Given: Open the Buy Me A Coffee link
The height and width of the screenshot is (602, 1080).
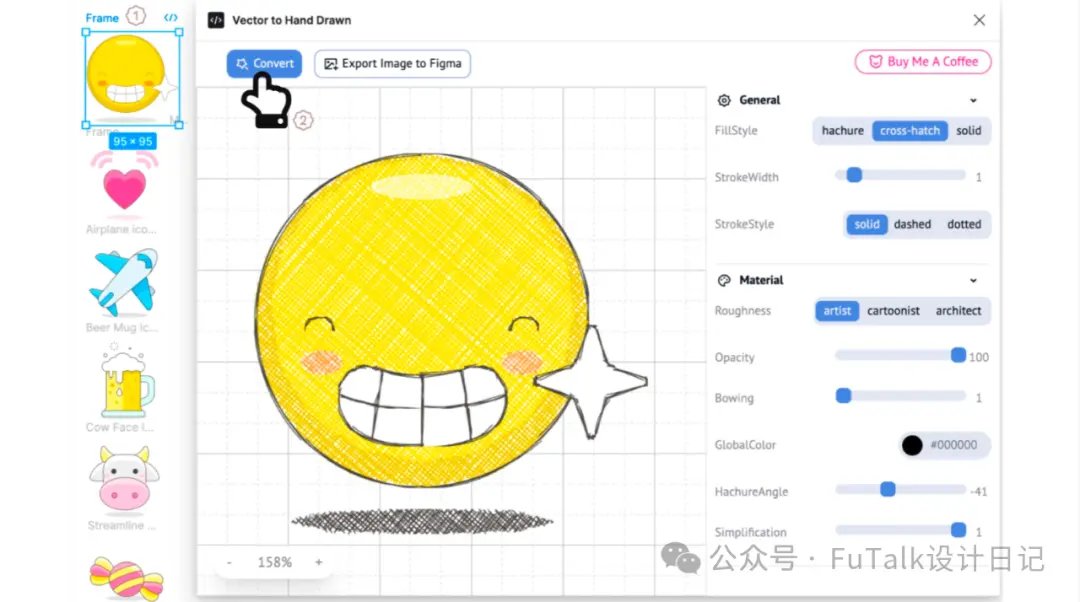Looking at the screenshot, I should (923, 61).
